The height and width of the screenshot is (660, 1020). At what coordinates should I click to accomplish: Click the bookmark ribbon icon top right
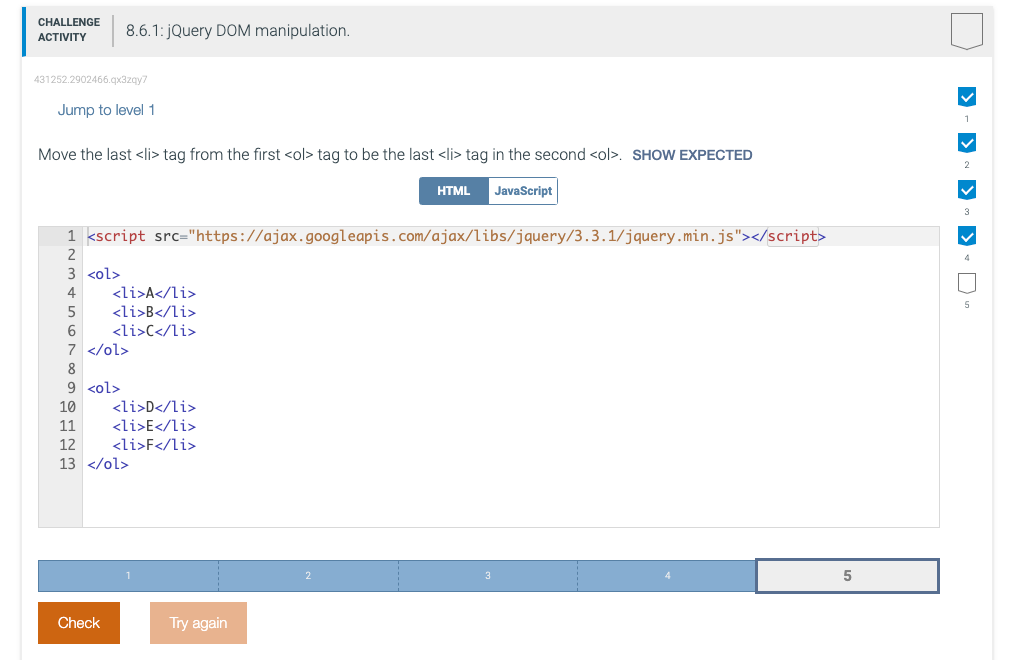pyautogui.click(x=966, y=31)
